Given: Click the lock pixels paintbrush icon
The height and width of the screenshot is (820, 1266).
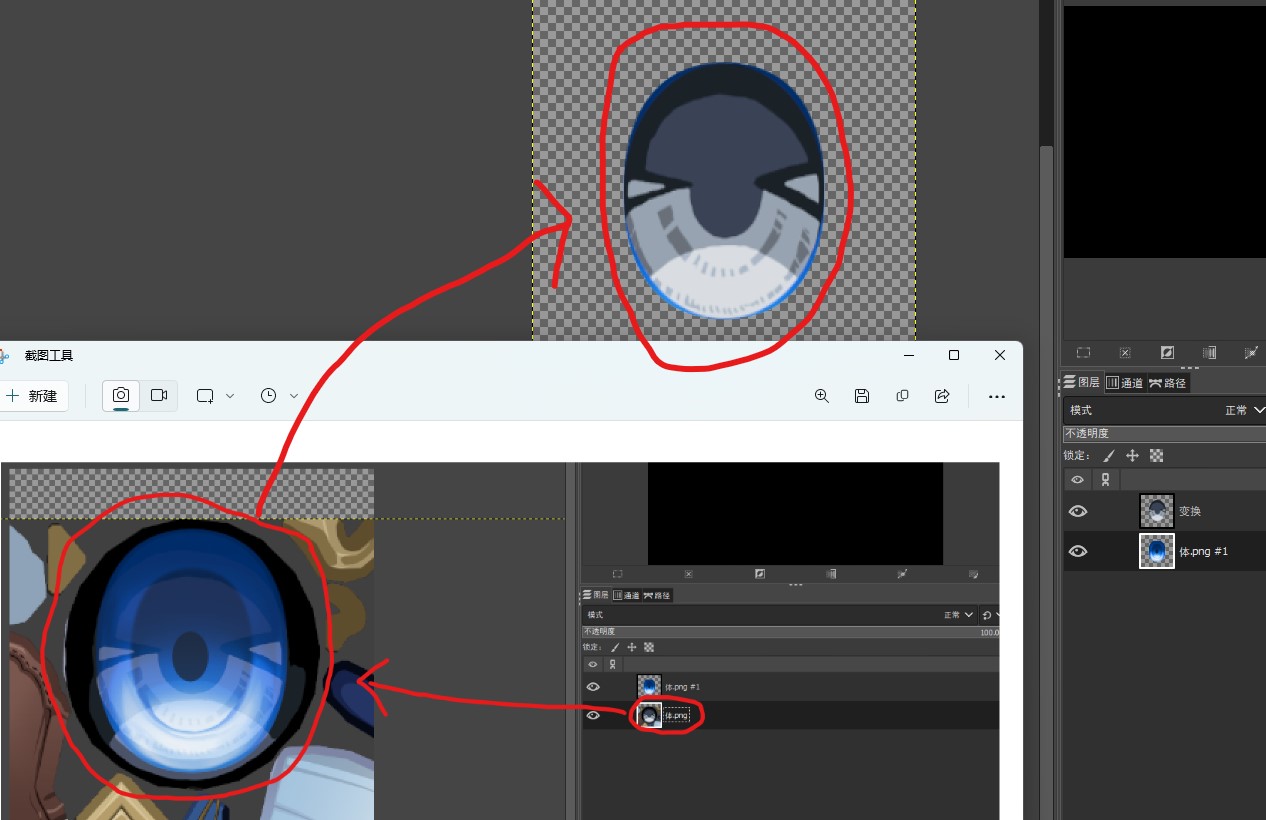Looking at the screenshot, I should tap(1108, 455).
